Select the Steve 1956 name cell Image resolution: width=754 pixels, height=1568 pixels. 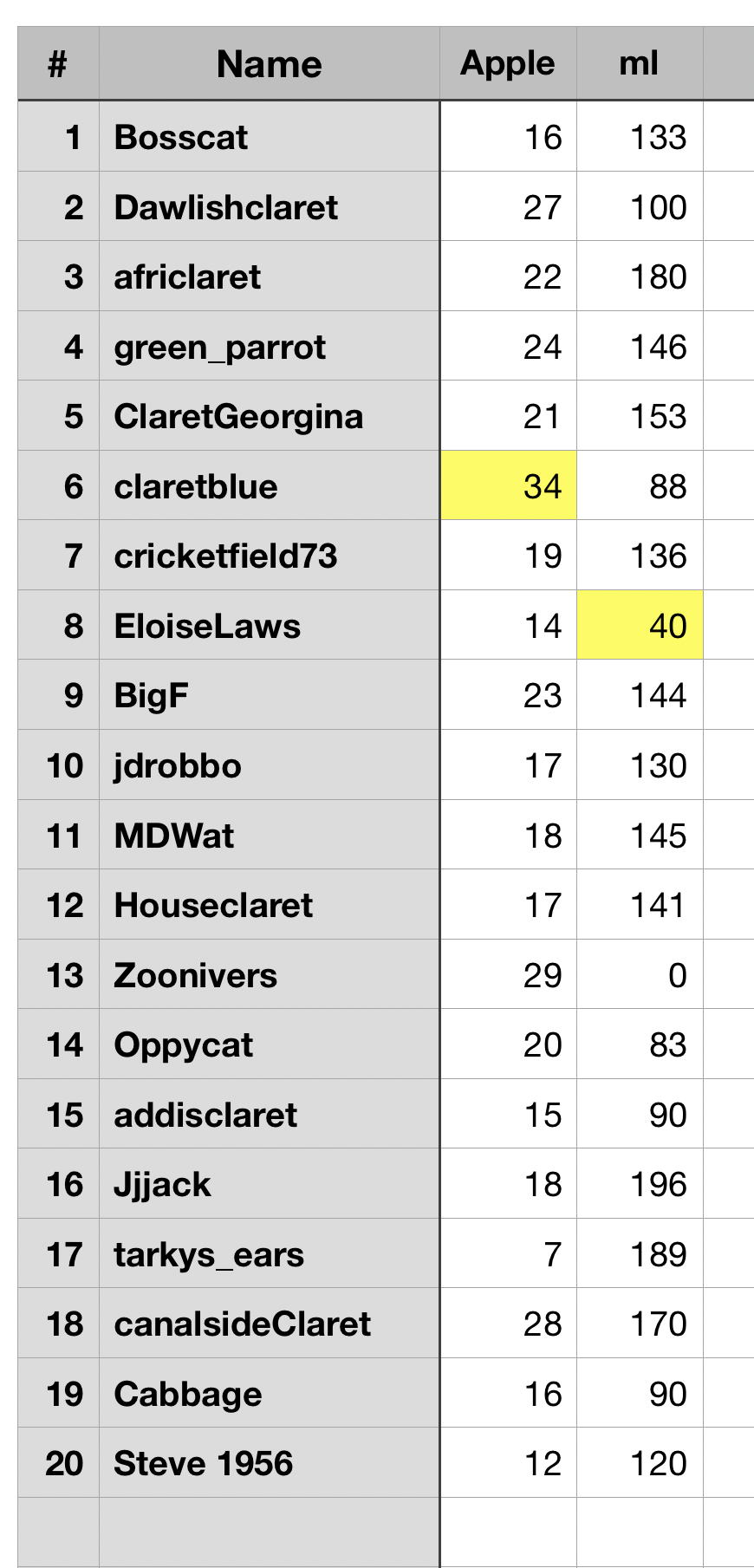(269, 1463)
